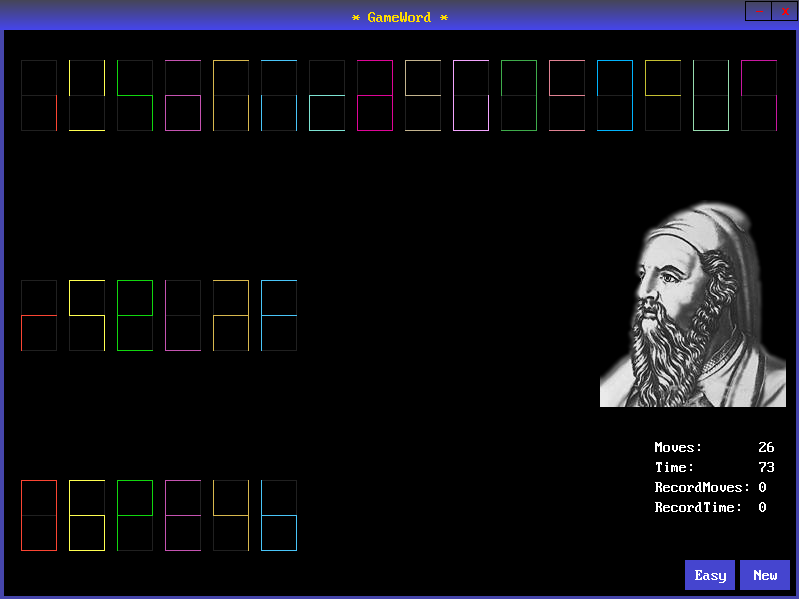
Task: Click the Easy difficulty button
Action: [709, 575]
